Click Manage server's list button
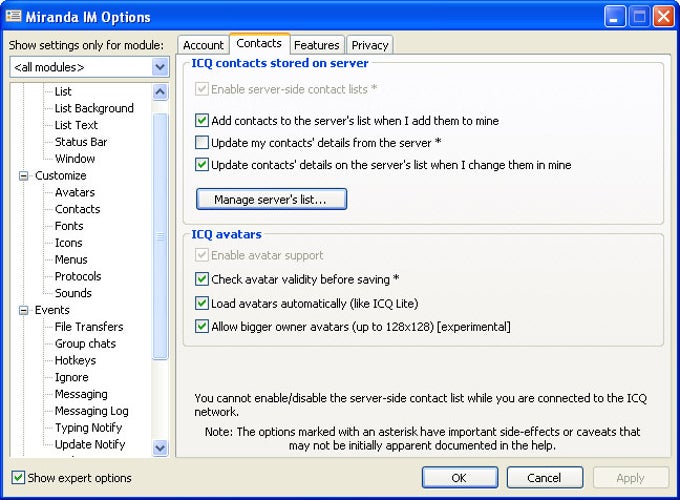 tap(271, 199)
